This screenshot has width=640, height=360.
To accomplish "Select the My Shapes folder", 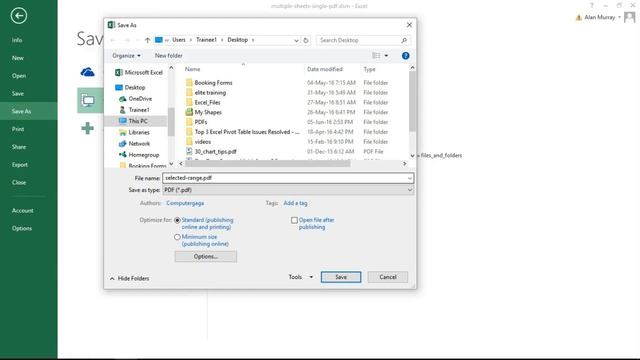I will click(204, 112).
